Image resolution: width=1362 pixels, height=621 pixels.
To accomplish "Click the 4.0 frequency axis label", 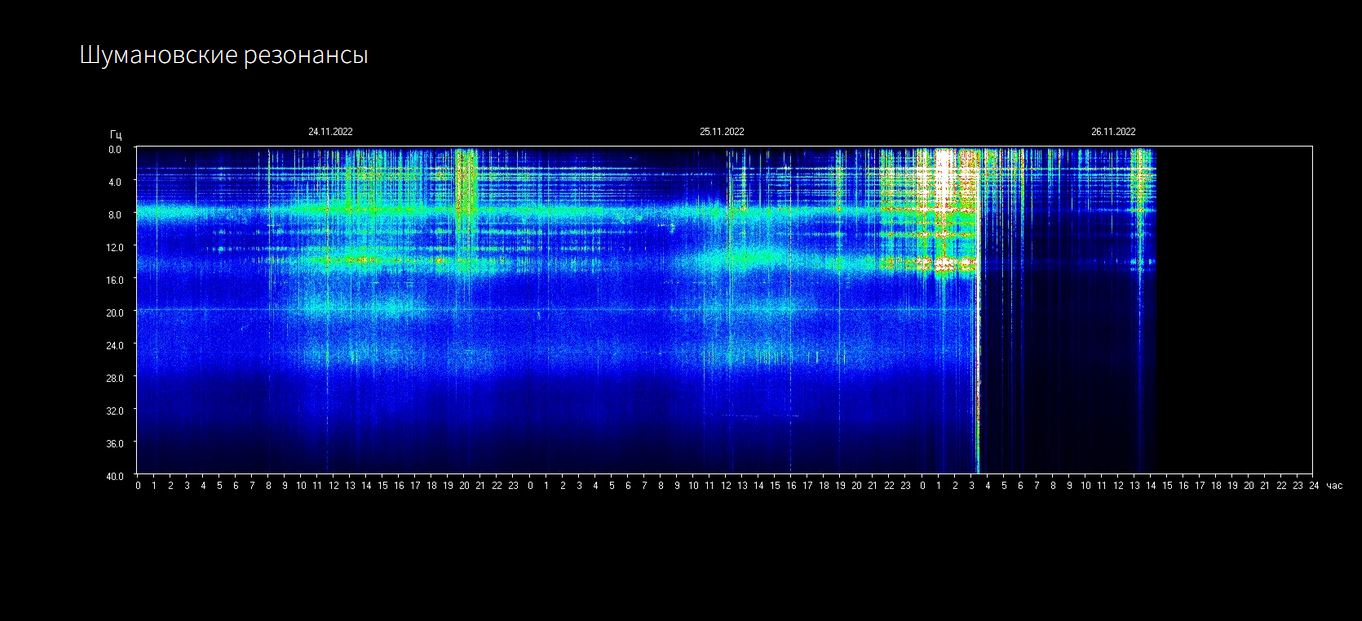I will pos(115,182).
